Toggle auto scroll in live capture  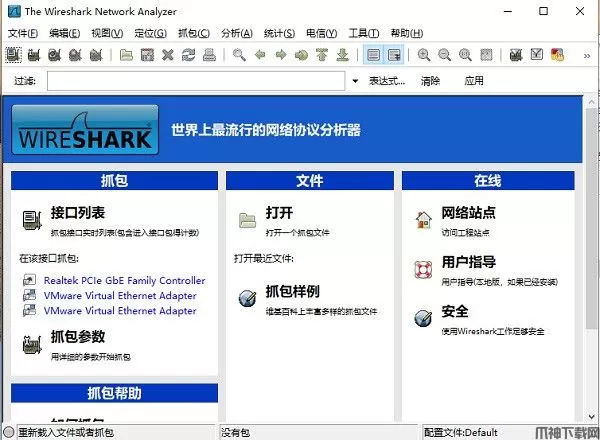click(x=394, y=55)
